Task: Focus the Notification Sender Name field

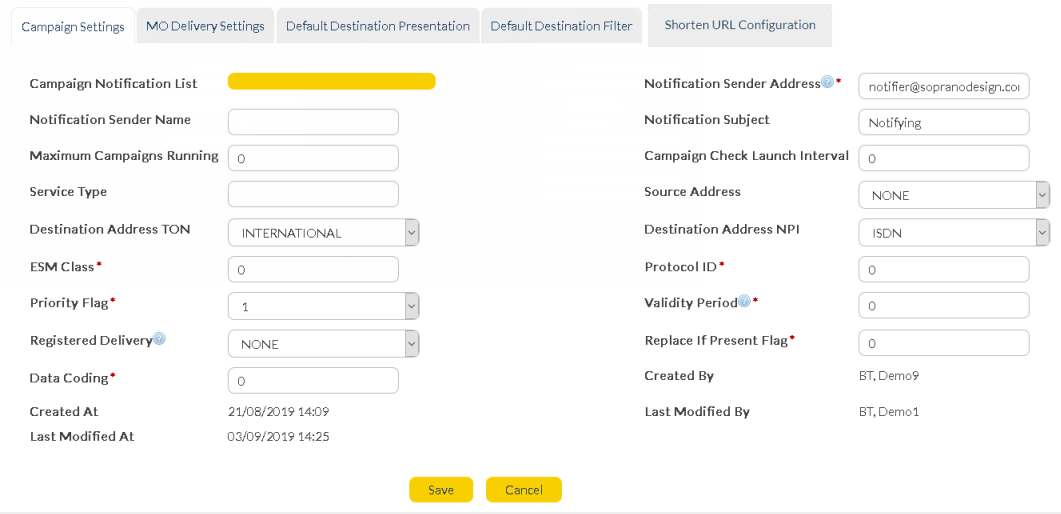Action: 313,122
